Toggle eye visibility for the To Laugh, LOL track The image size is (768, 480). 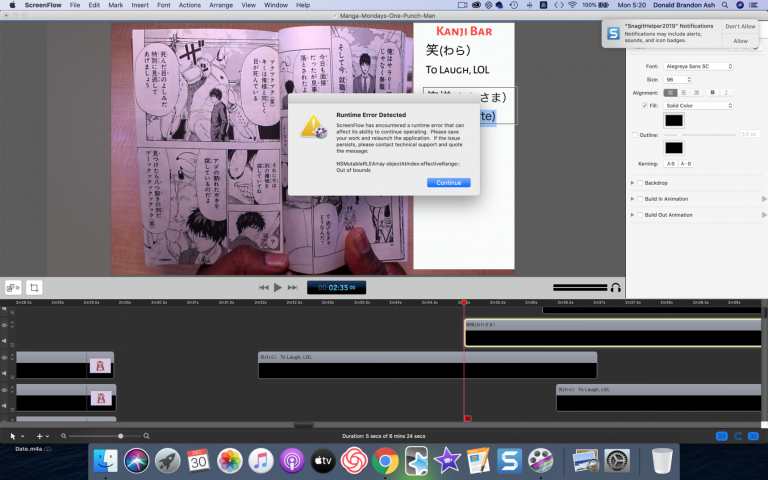point(4,358)
